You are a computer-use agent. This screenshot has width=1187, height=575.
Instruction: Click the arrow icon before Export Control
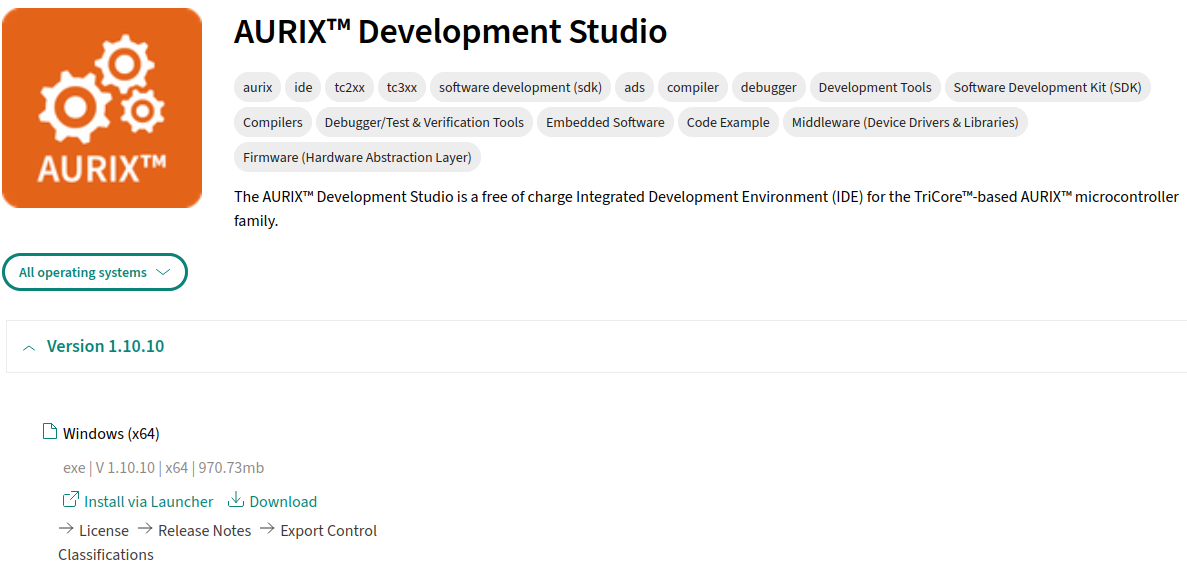[267, 529]
